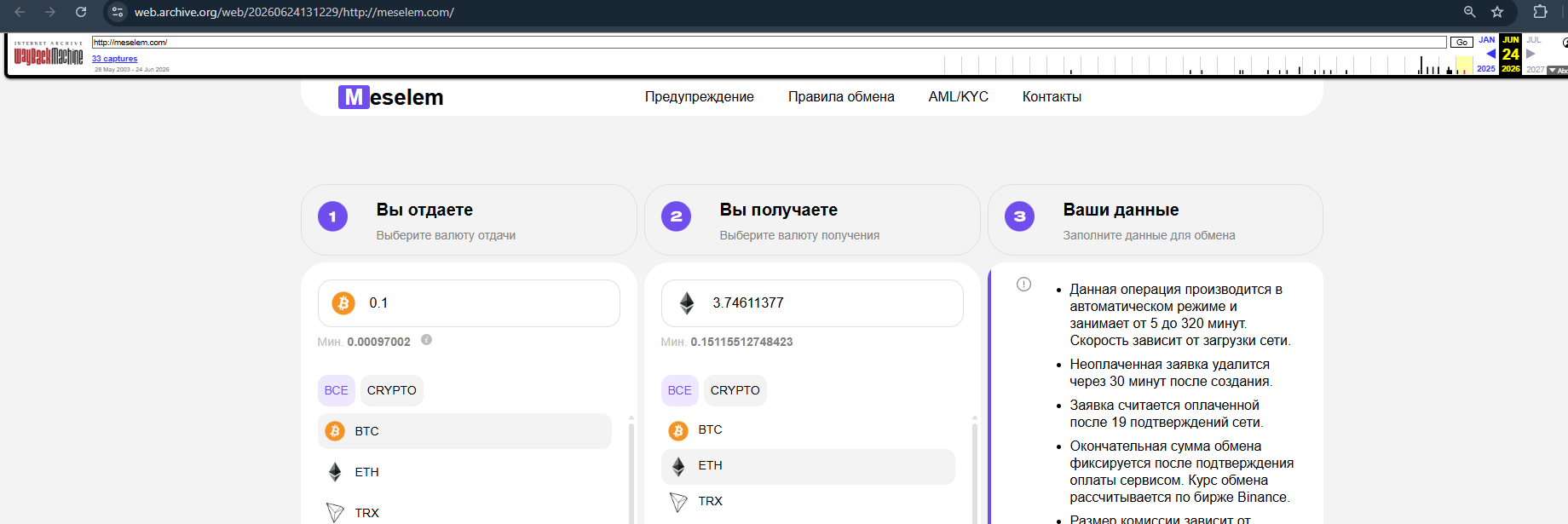
Task: Open the AML/KYC page
Action: (959, 97)
